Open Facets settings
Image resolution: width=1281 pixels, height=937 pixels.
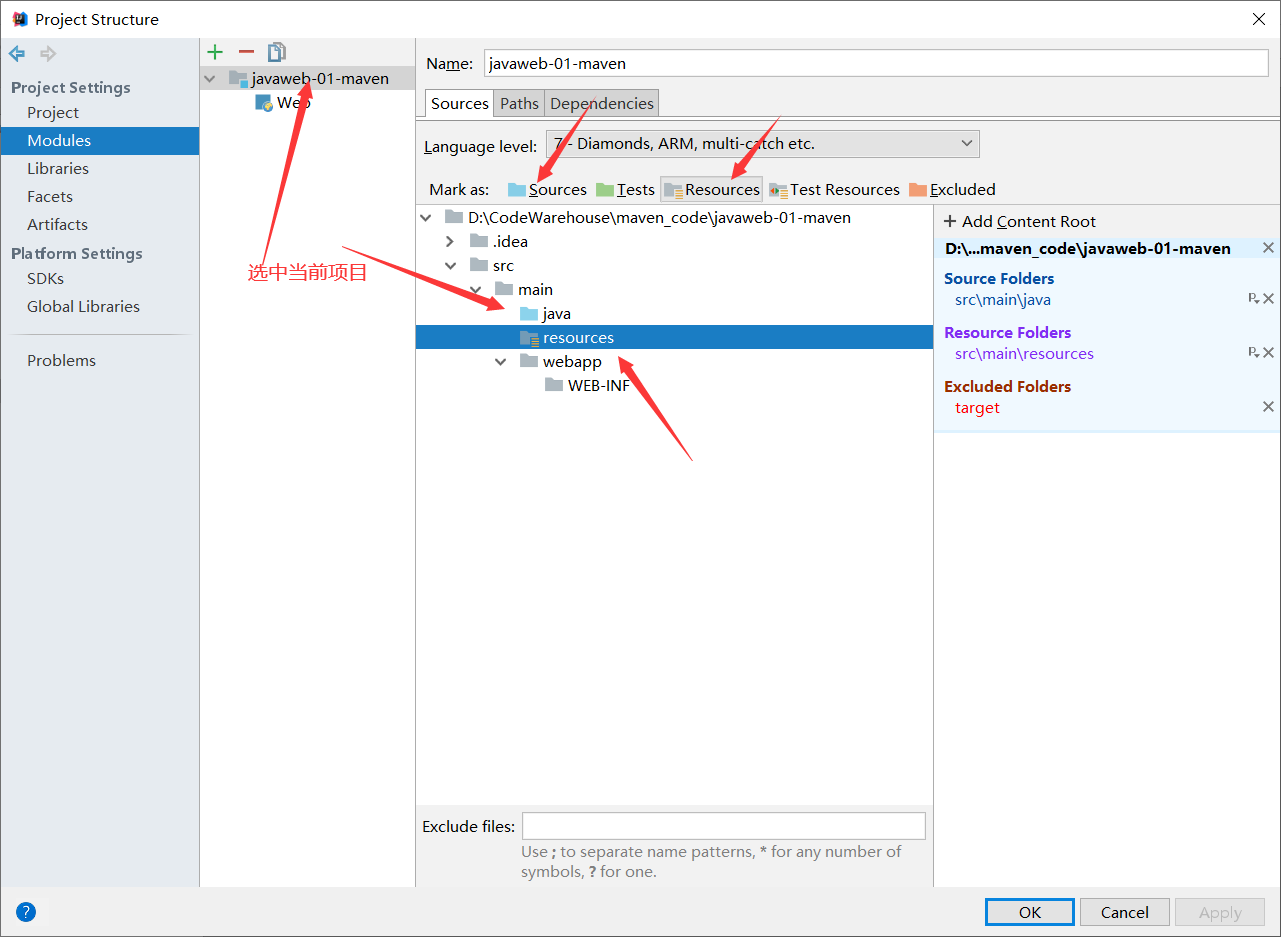tap(50, 197)
